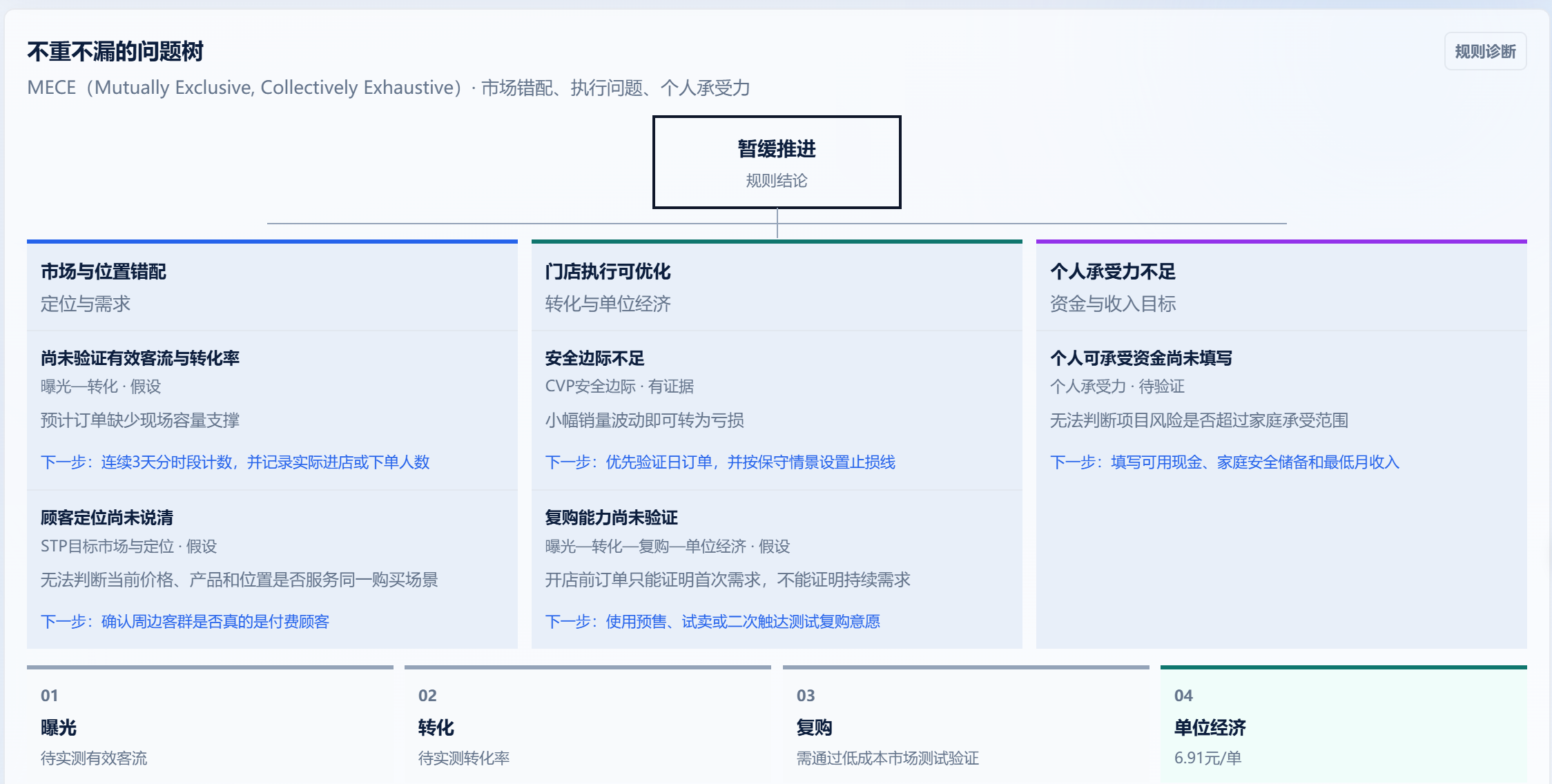Click text 开店前订单只能证明首次需求
The width and height of the screenshot is (1552, 784).
pos(728,580)
